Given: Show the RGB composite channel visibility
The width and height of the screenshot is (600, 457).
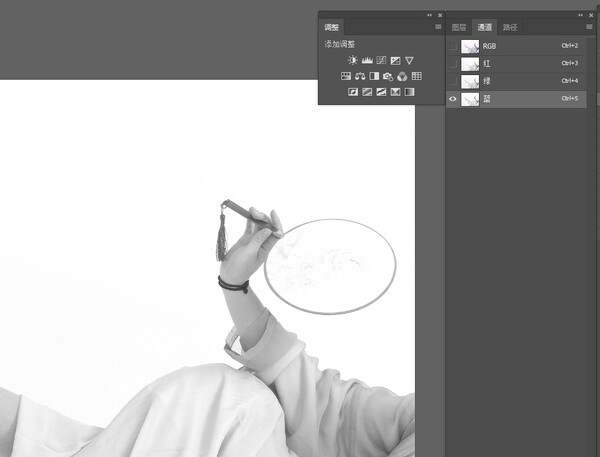Looking at the screenshot, I should [x=453, y=46].
